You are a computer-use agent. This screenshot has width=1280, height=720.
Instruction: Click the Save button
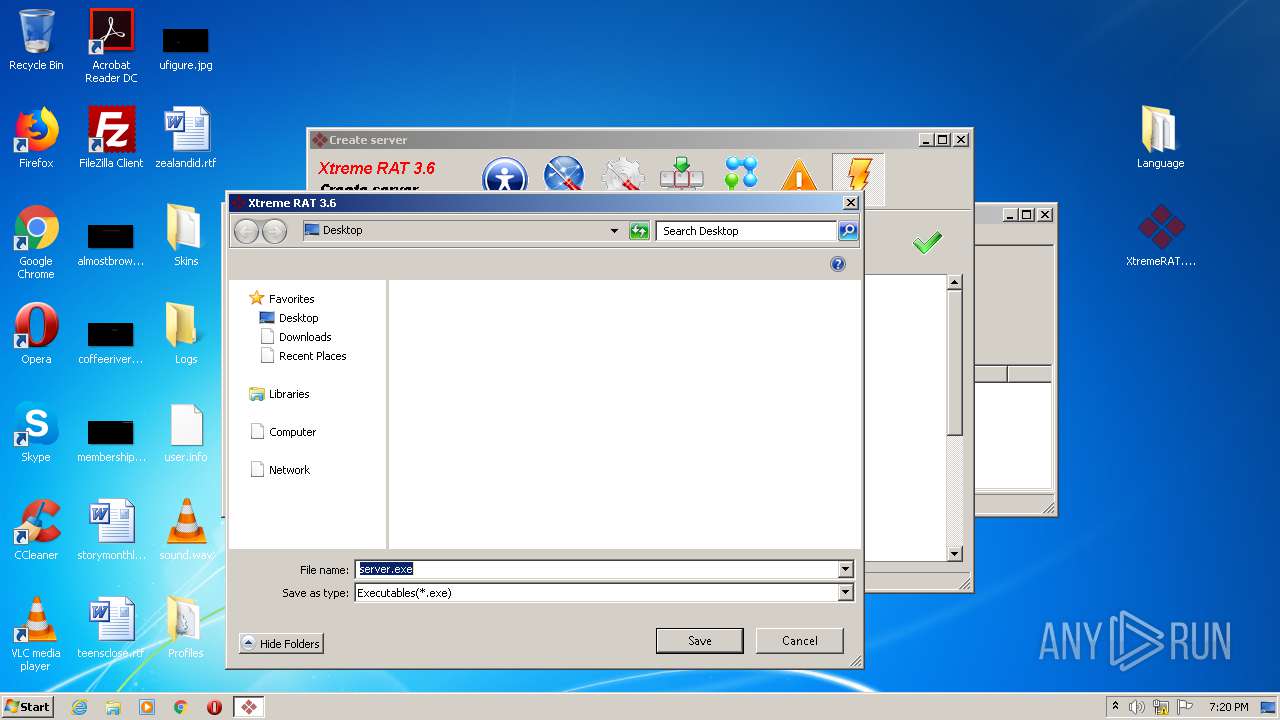[700, 641]
